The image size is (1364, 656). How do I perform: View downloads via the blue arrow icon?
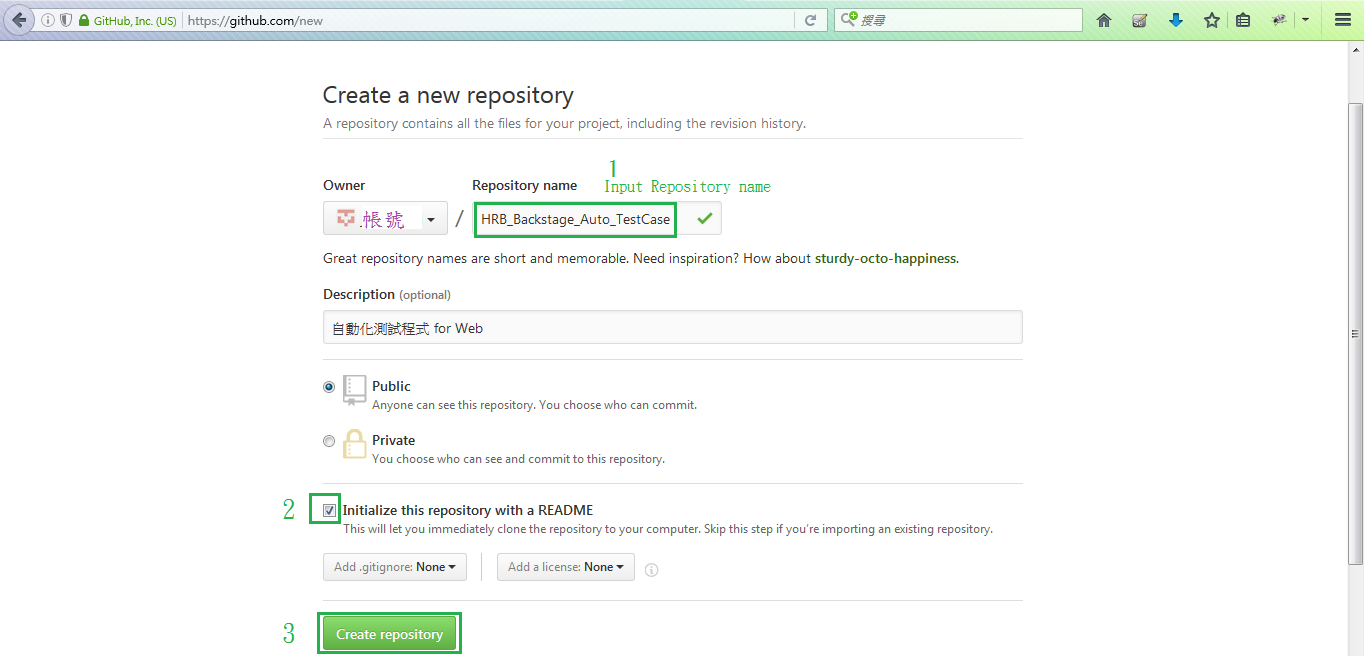pos(1175,19)
